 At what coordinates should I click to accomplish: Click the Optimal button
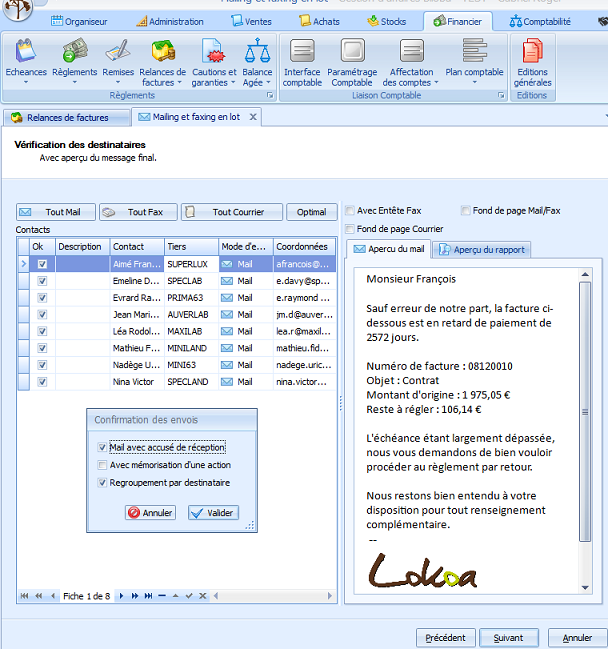pos(311,212)
